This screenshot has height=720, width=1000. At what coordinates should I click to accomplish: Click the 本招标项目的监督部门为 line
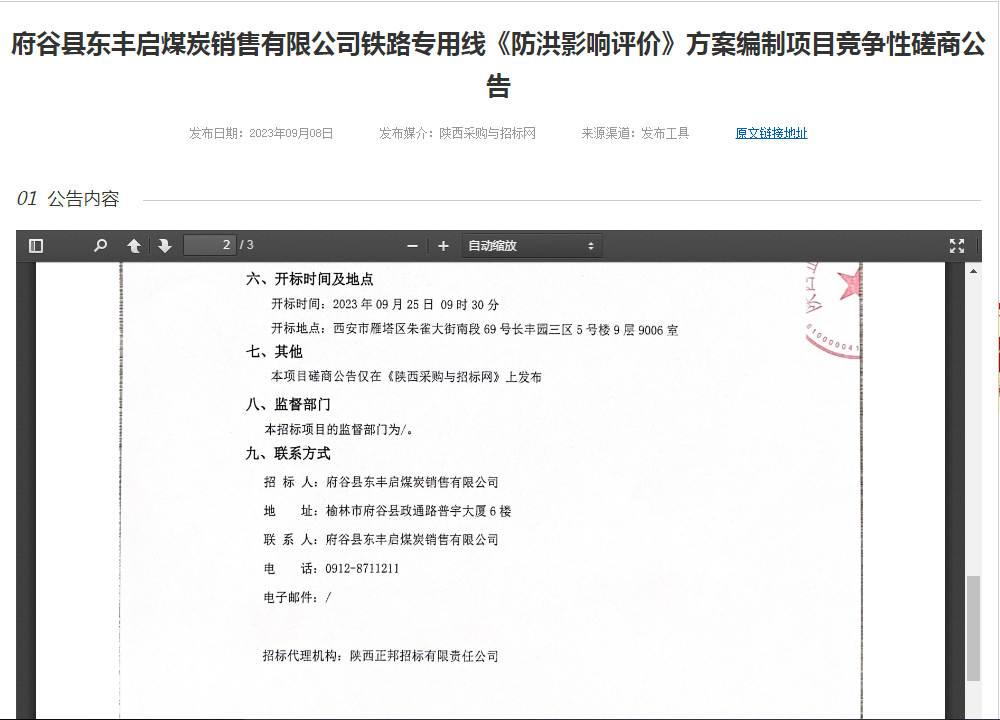coord(339,429)
